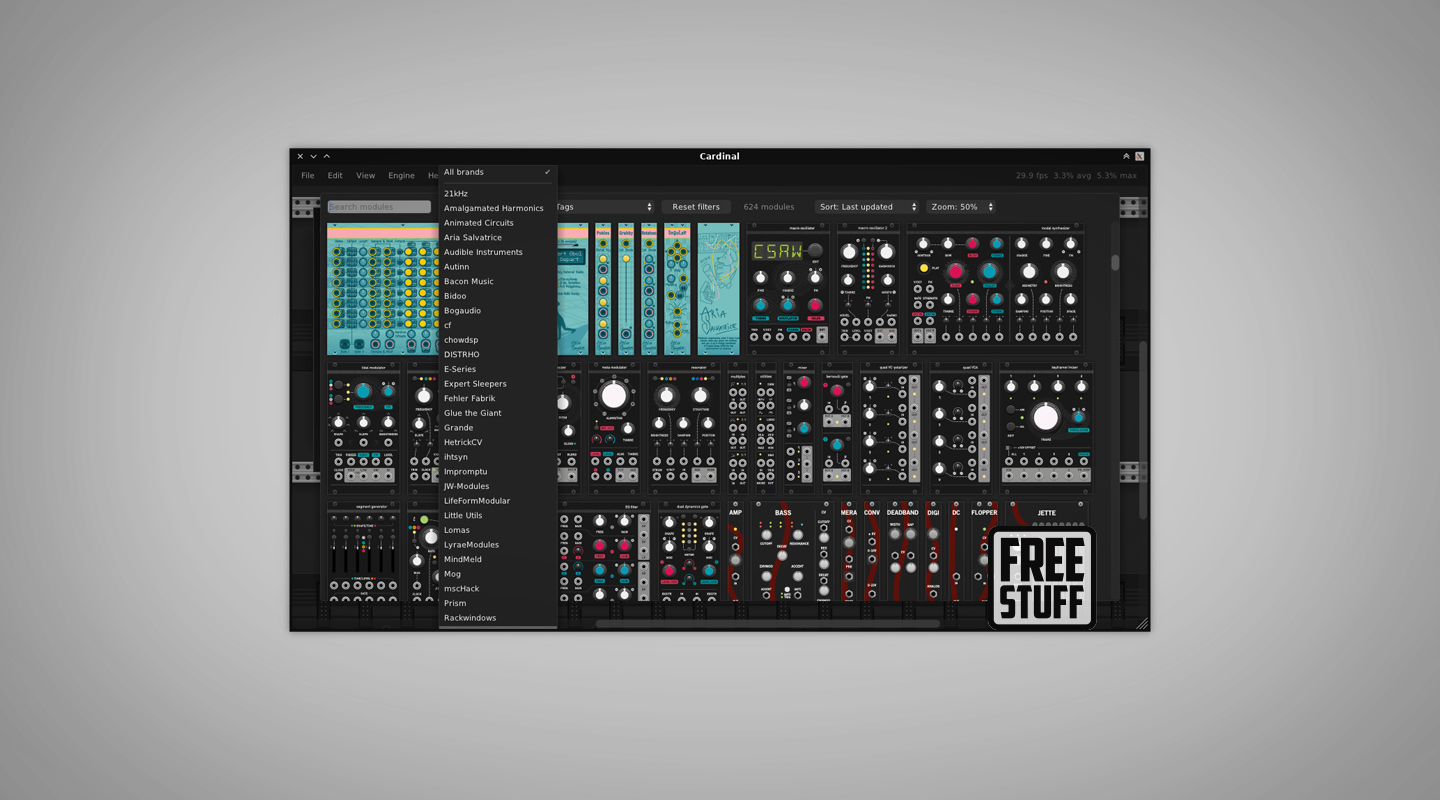Choose DISTRHO brand entry
The height and width of the screenshot is (800, 1440).
coord(498,354)
